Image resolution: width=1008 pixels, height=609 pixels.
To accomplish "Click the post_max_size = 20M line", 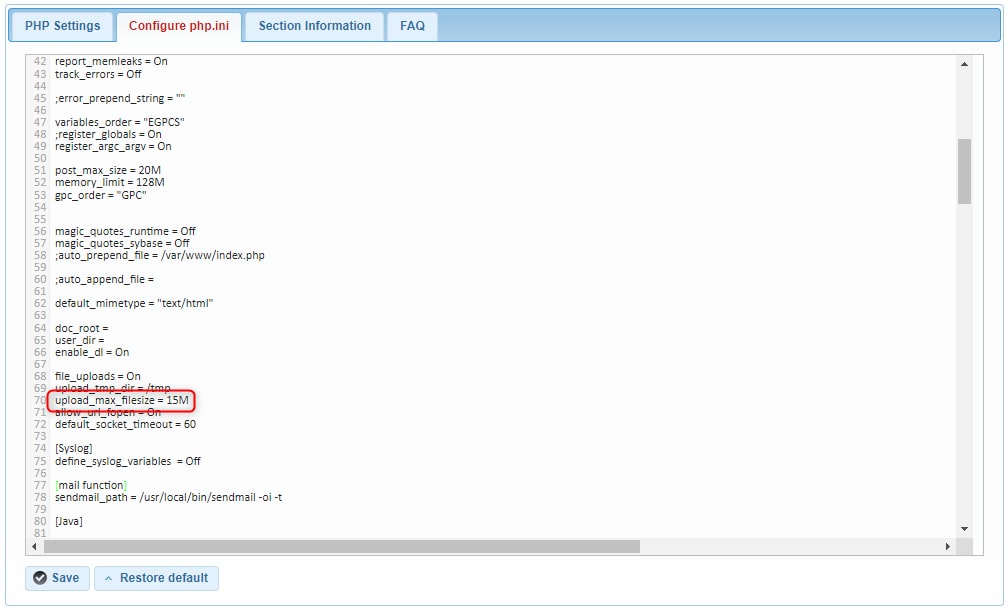I will (110, 170).
